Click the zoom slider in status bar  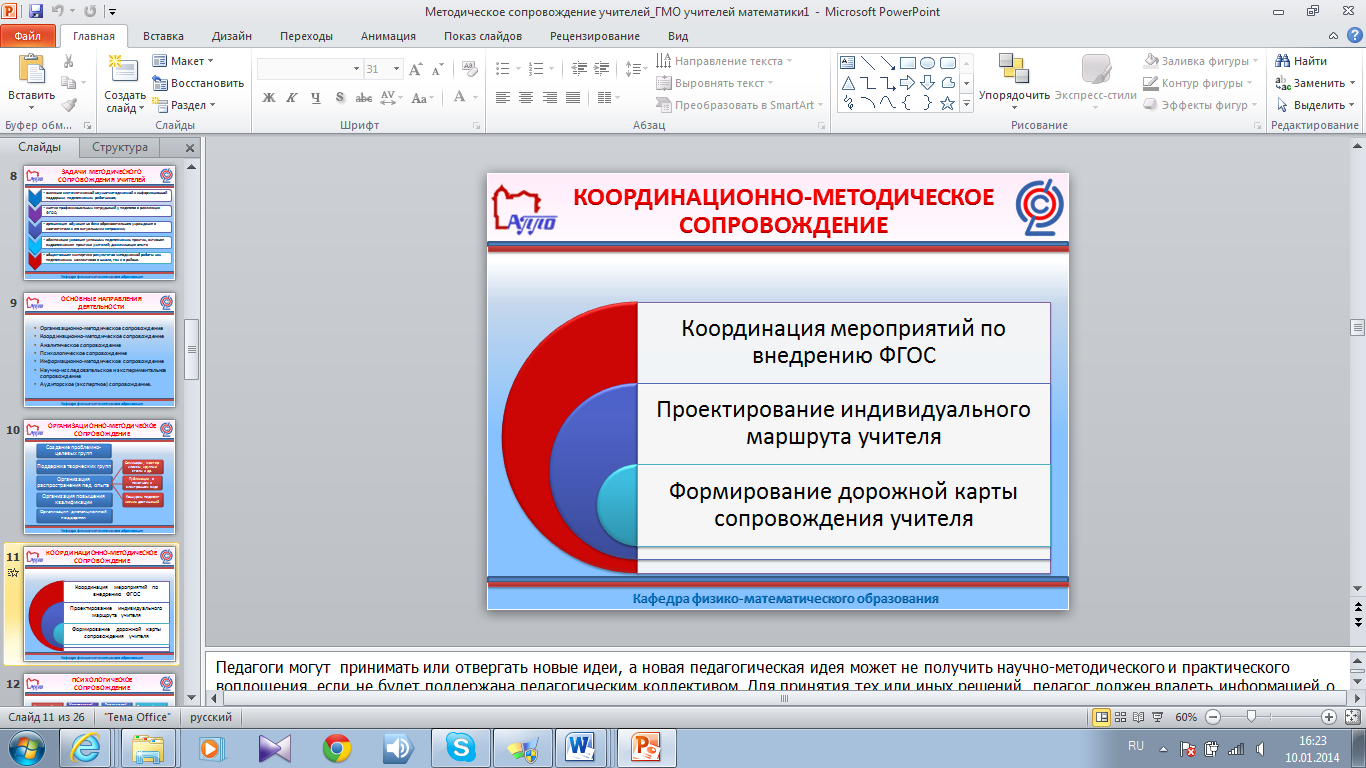coord(1251,717)
